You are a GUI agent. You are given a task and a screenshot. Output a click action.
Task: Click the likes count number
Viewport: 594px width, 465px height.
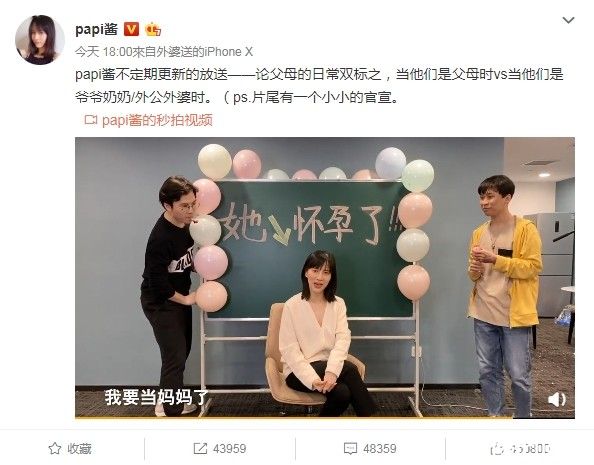pyautogui.click(x=530, y=449)
